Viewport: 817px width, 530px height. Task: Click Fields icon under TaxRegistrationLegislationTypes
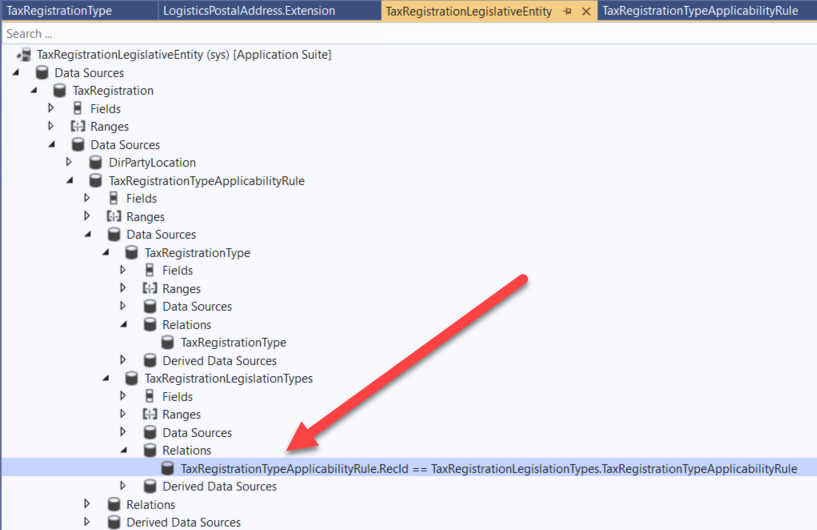pyautogui.click(x=150, y=396)
